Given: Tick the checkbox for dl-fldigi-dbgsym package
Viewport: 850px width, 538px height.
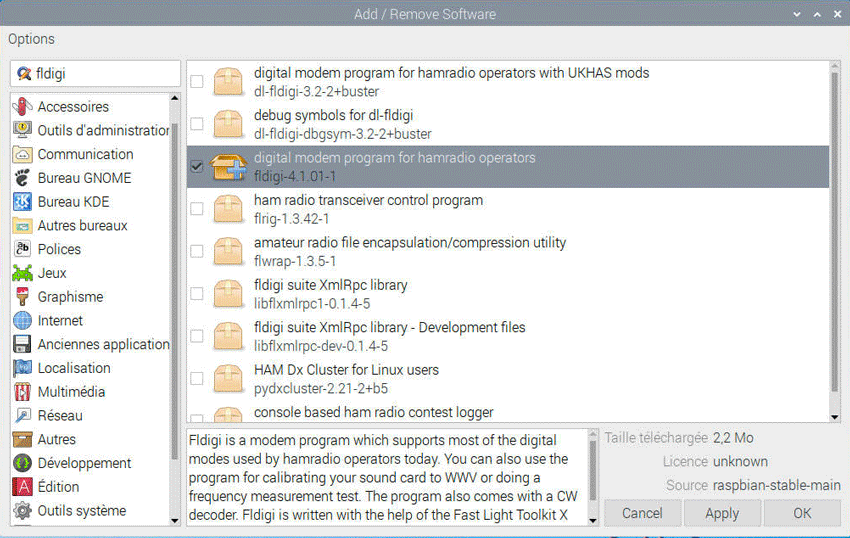Looking at the screenshot, I should pos(197,124).
